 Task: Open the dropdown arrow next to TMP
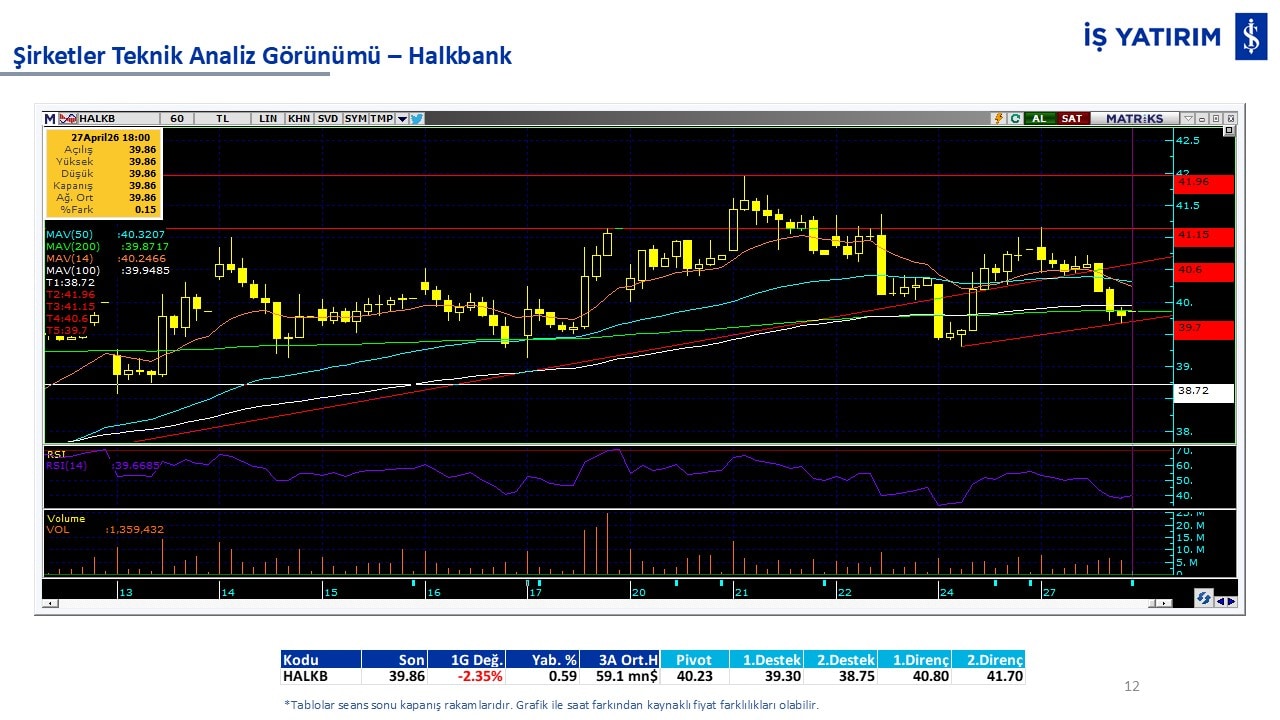coord(402,118)
